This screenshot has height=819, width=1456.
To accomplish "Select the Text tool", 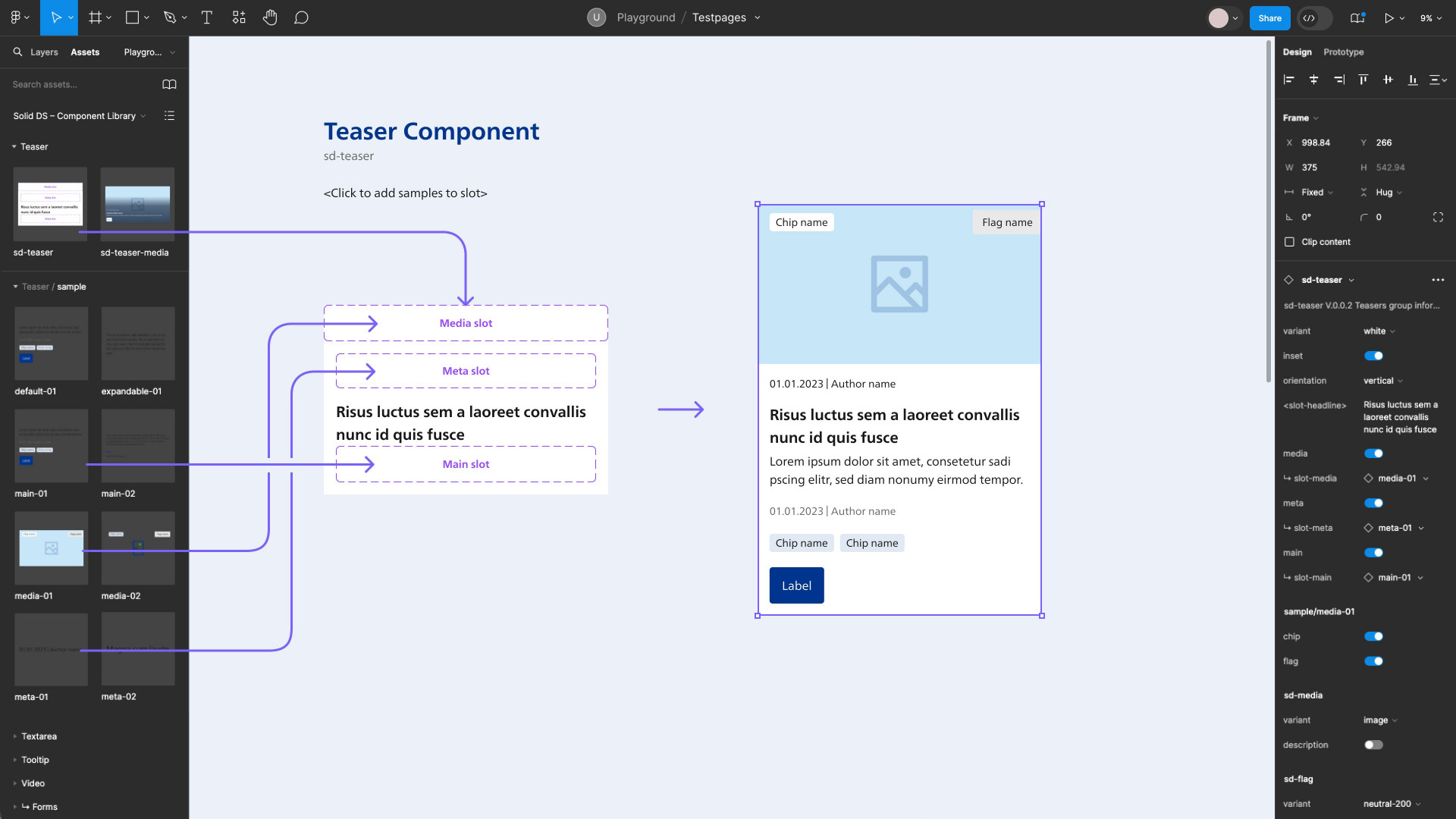I will pos(206,17).
